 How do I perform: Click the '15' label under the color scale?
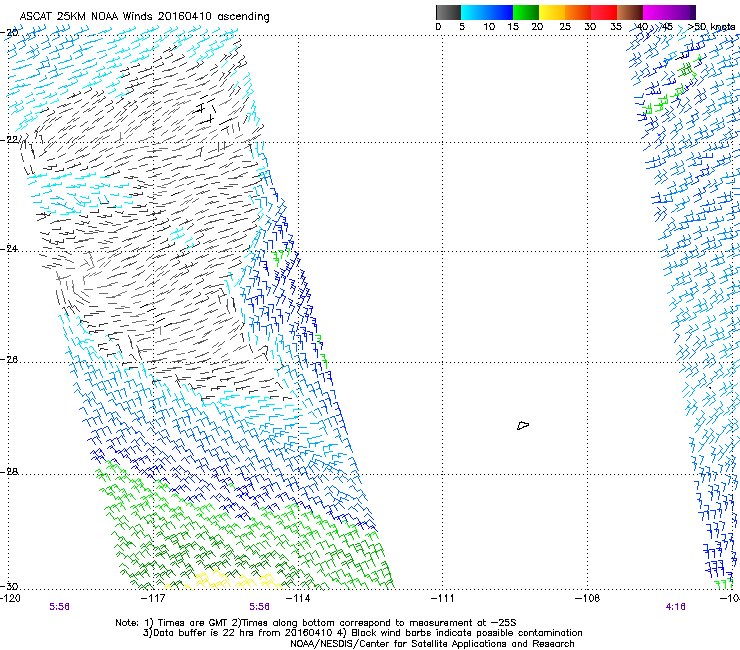coord(513,27)
